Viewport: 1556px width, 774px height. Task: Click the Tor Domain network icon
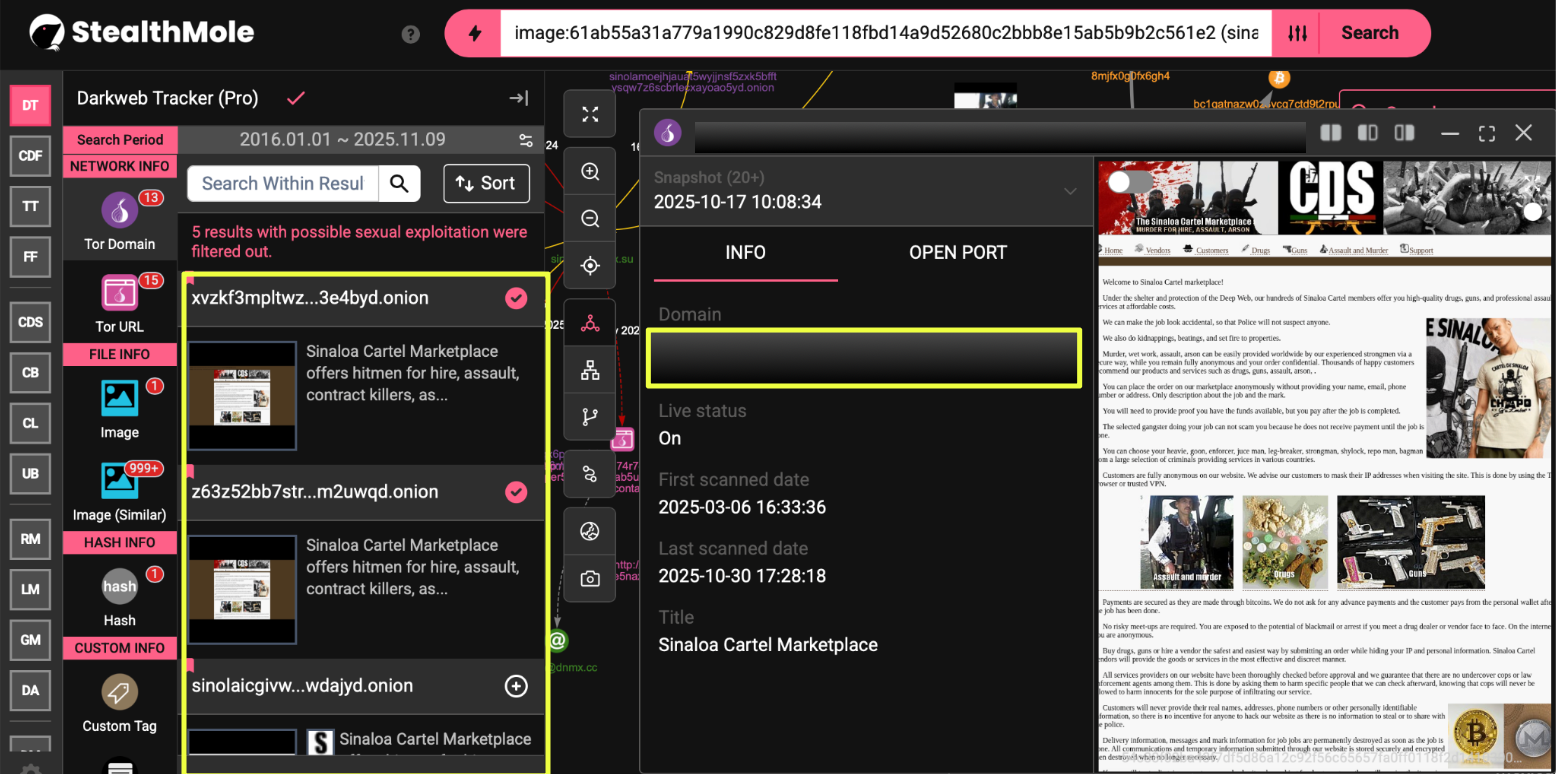119,212
